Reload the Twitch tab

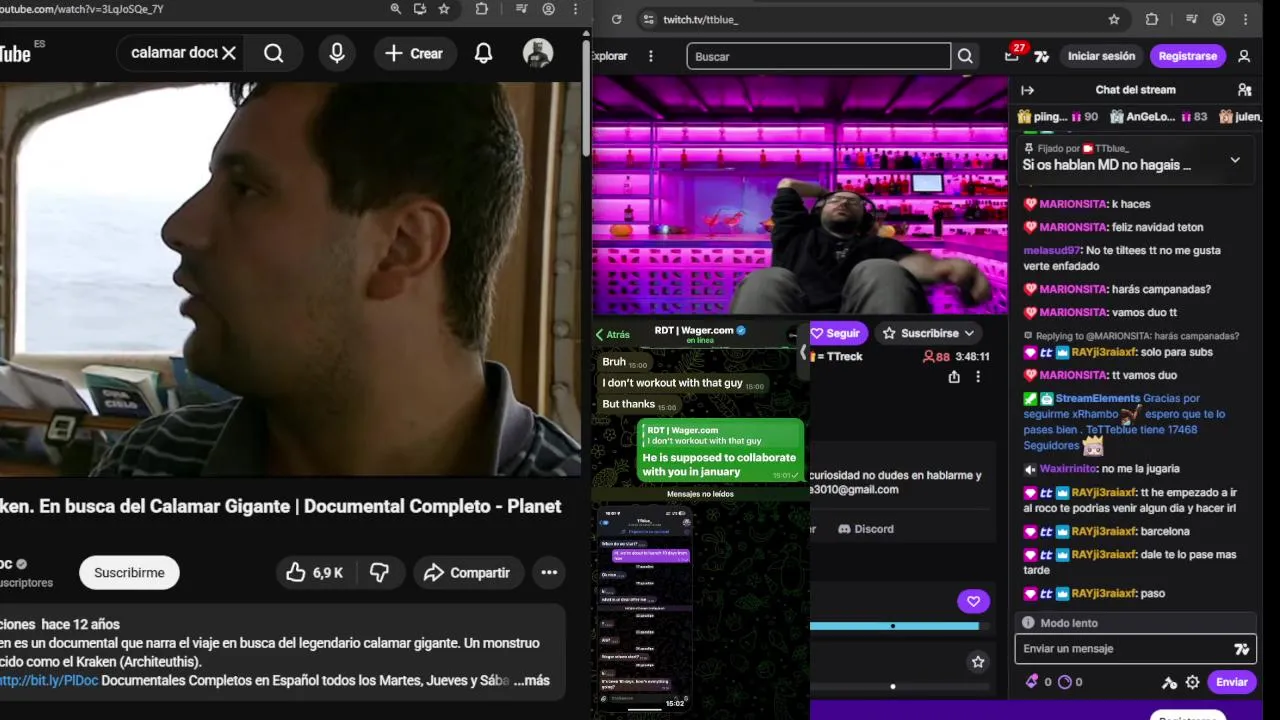[x=616, y=19]
